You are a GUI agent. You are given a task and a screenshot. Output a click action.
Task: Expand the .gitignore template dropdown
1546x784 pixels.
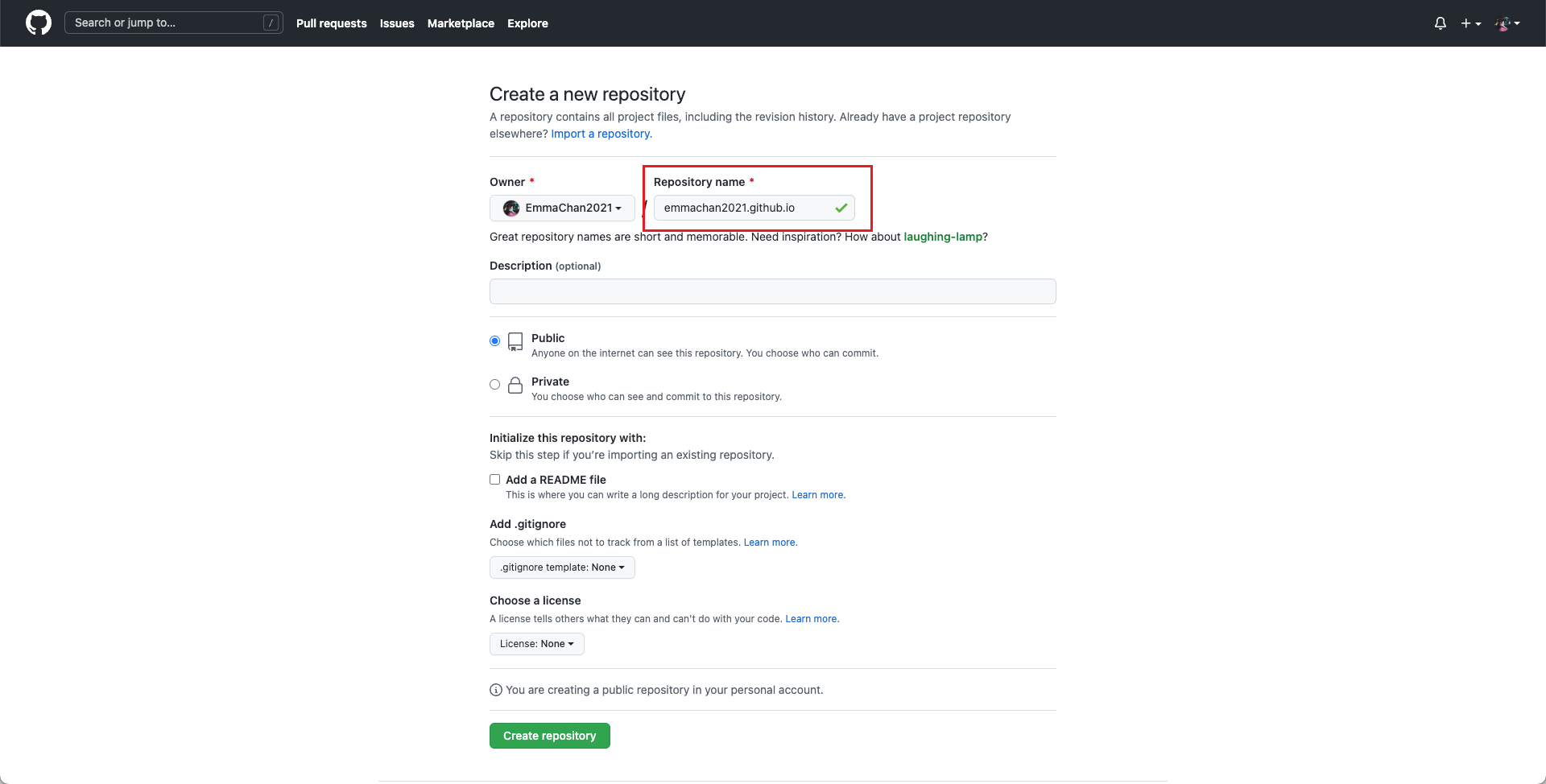pos(562,567)
